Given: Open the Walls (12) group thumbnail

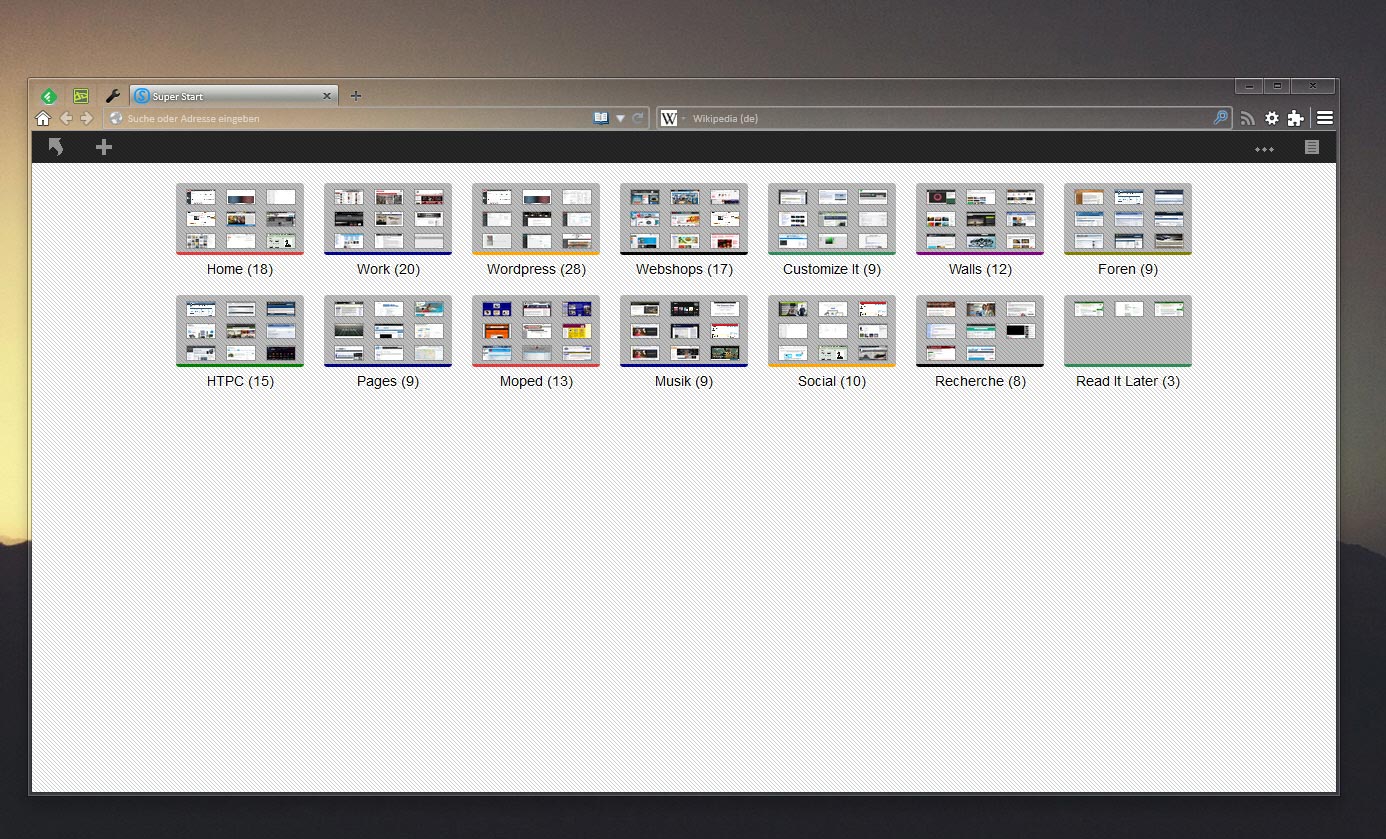Looking at the screenshot, I should pyautogui.click(x=980, y=218).
